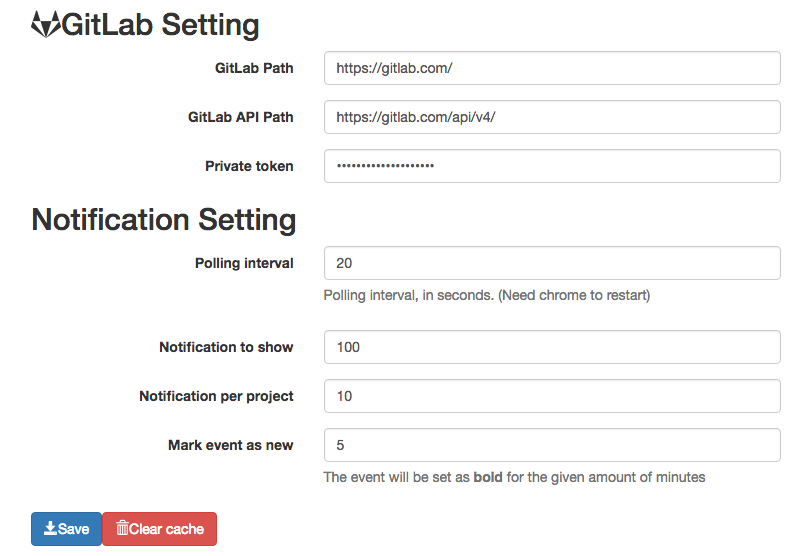Click the Notification to show field
This screenshot has width=792, height=556.
[x=552, y=347]
